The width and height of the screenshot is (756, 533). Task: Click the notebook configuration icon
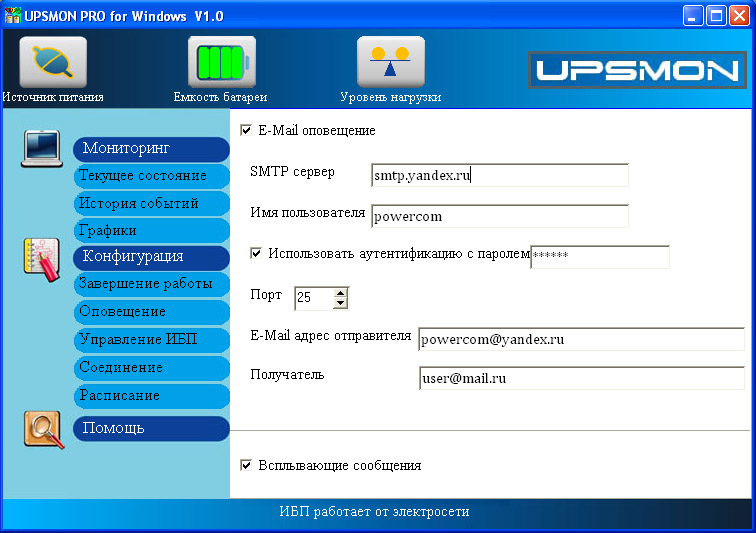click(x=42, y=260)
